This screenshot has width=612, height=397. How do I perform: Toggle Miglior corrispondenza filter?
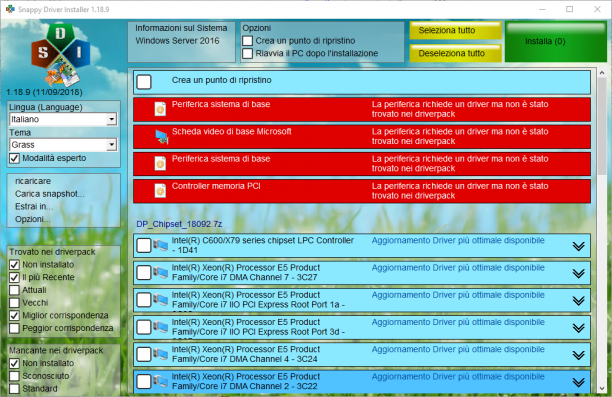tap(14, 315)
